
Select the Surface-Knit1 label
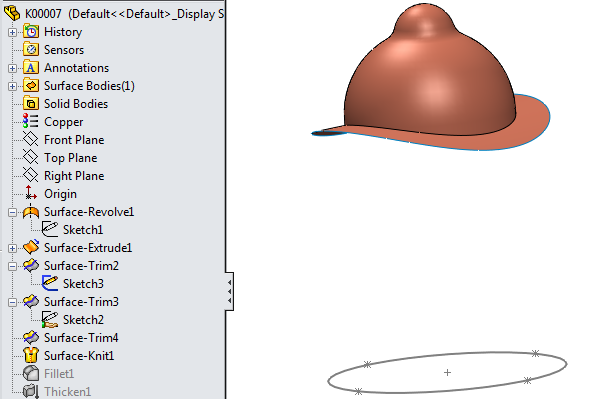pyautogui.click(x=79, y=356)
